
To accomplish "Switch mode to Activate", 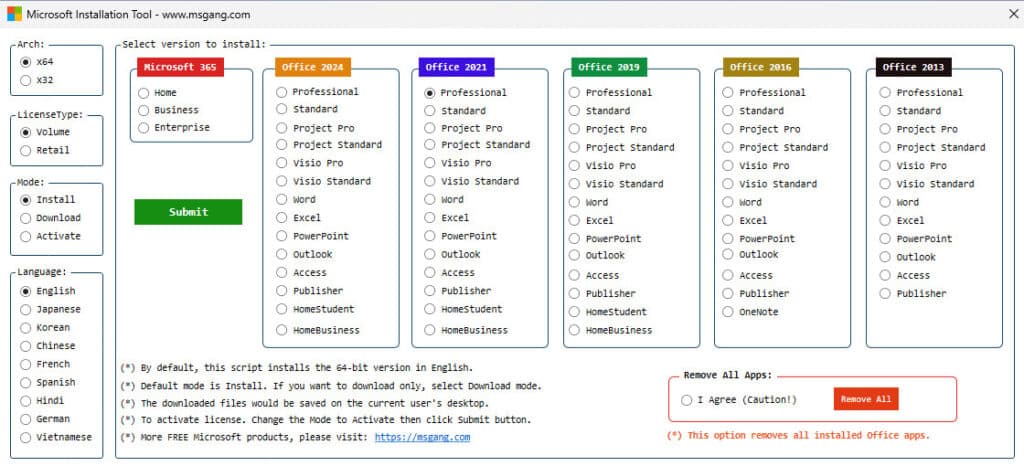I will (x=26, y=236).
